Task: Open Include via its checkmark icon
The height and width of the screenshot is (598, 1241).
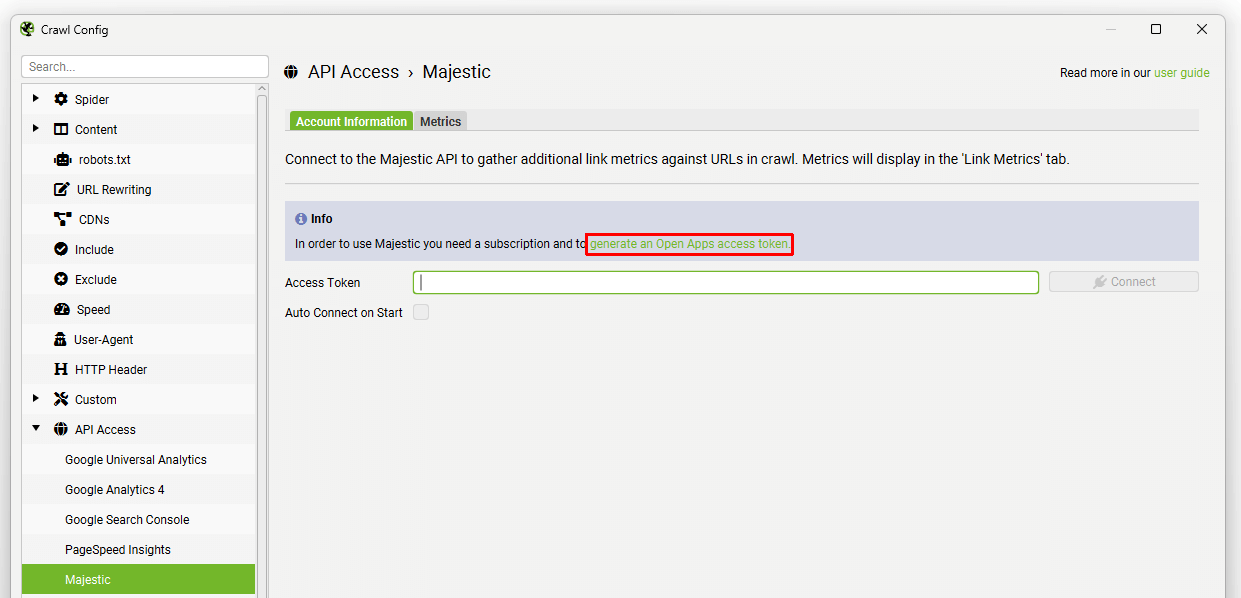Action: click(61, 250)
